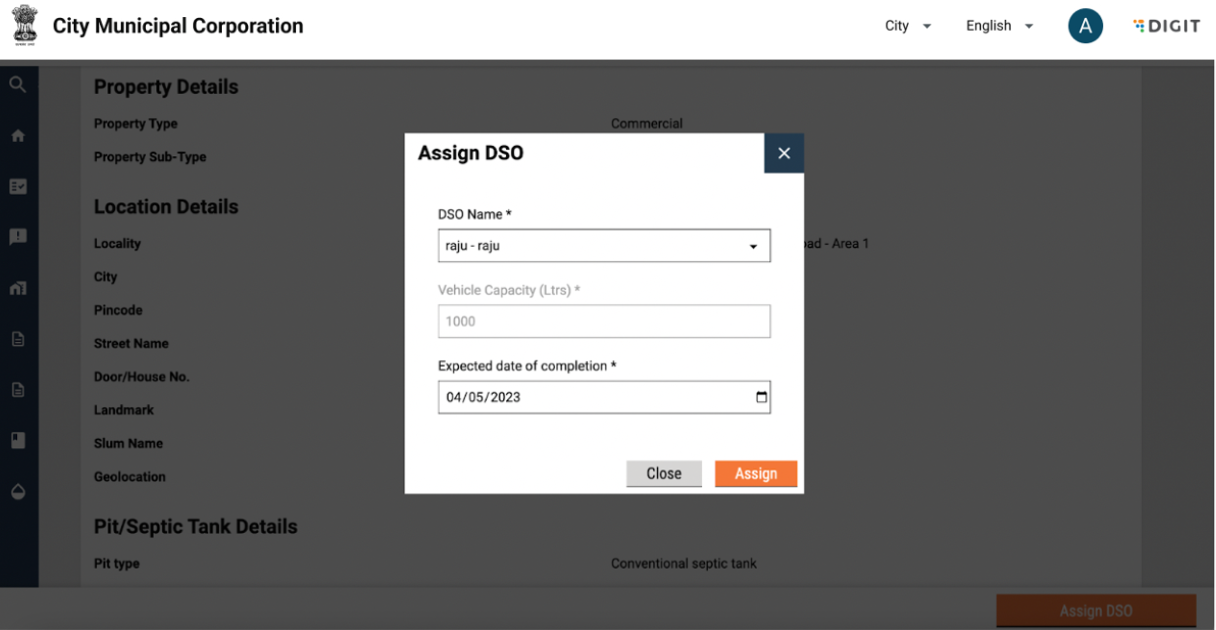Click the DIGIT logo in the header
The image size is (1216, 630).
point(1166,26)
